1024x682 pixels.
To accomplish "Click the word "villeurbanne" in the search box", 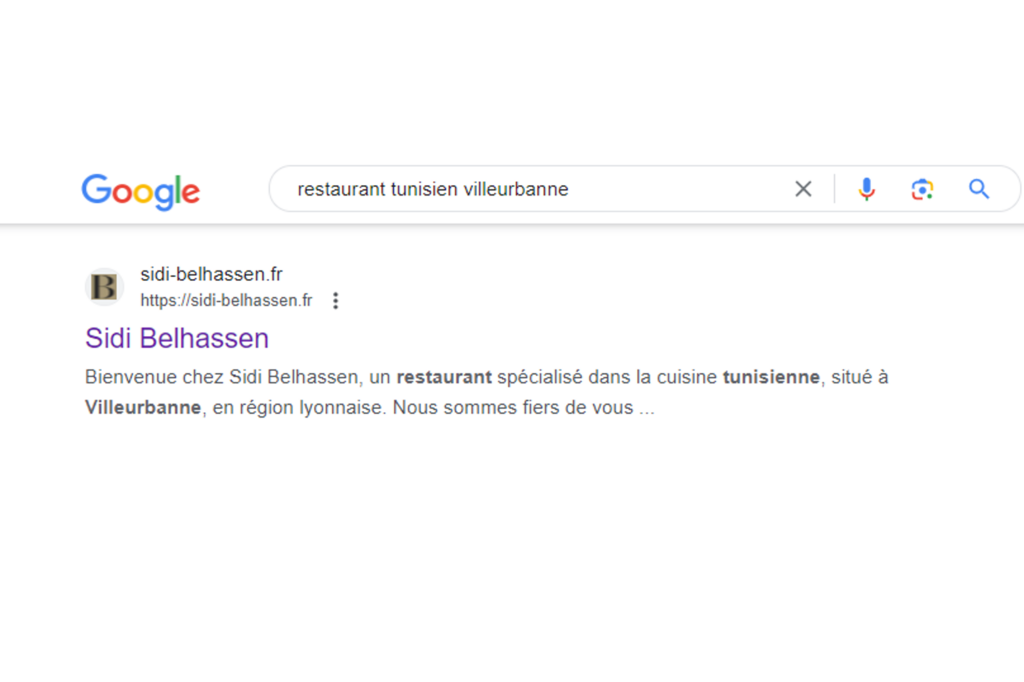I will (x=516, y=189).
